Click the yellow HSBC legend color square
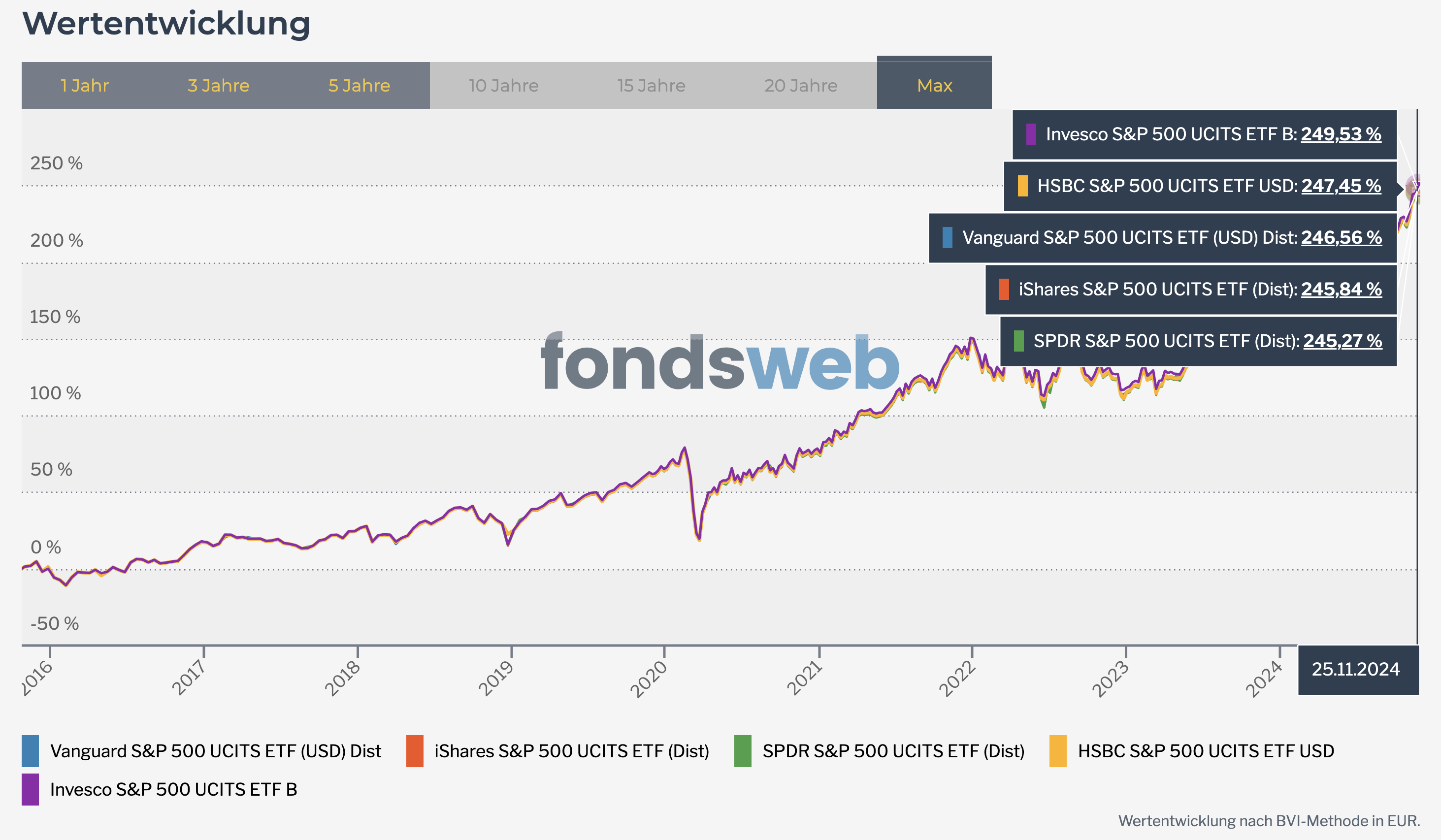The width and height of the screenshot is (1441, 840). tap(1058, 751)
